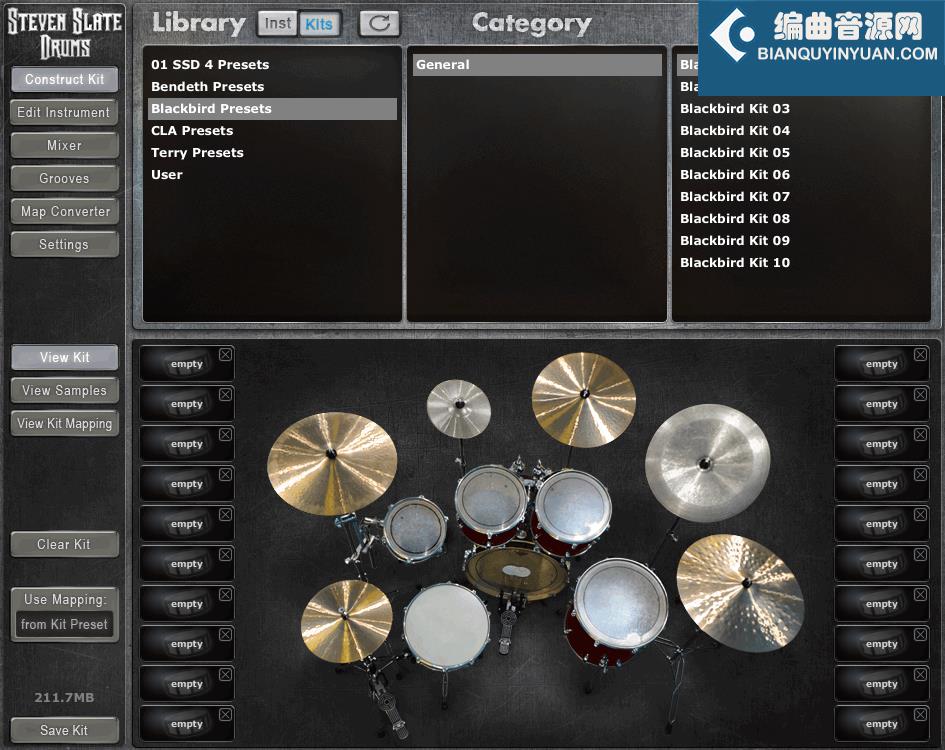Click the first left empty instrument slot
The image size is (945, 750).
point(187,364)
